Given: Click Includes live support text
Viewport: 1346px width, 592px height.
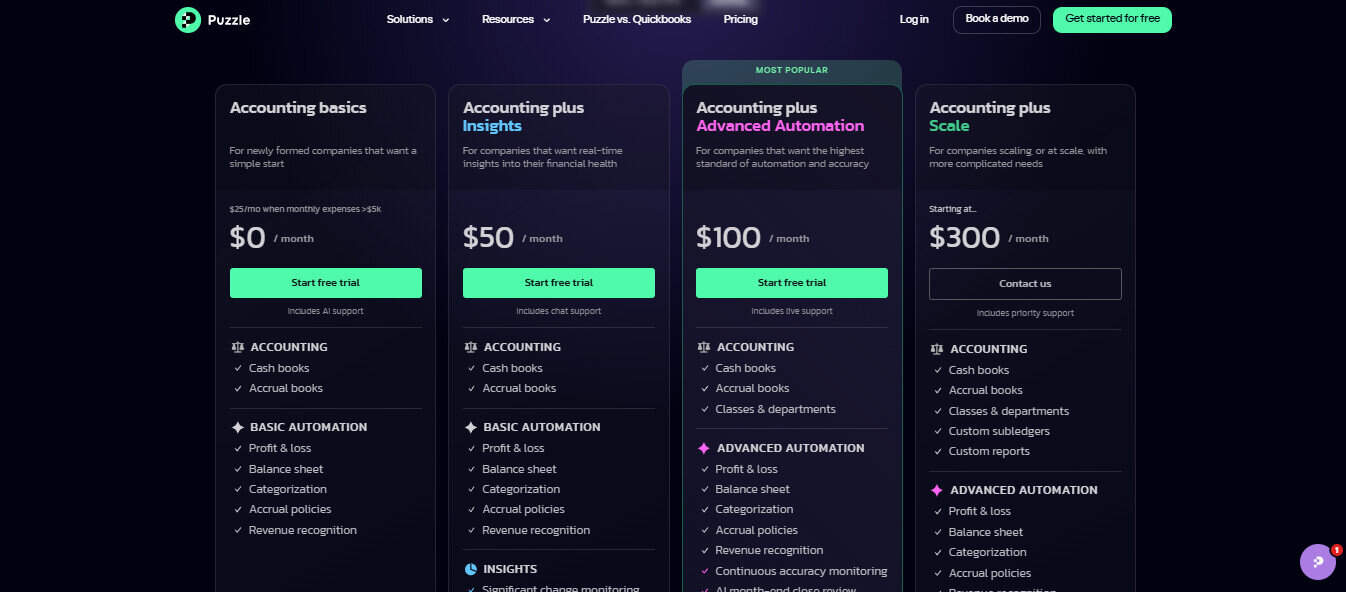Looking at the screenshot, I should click(792, 311).
